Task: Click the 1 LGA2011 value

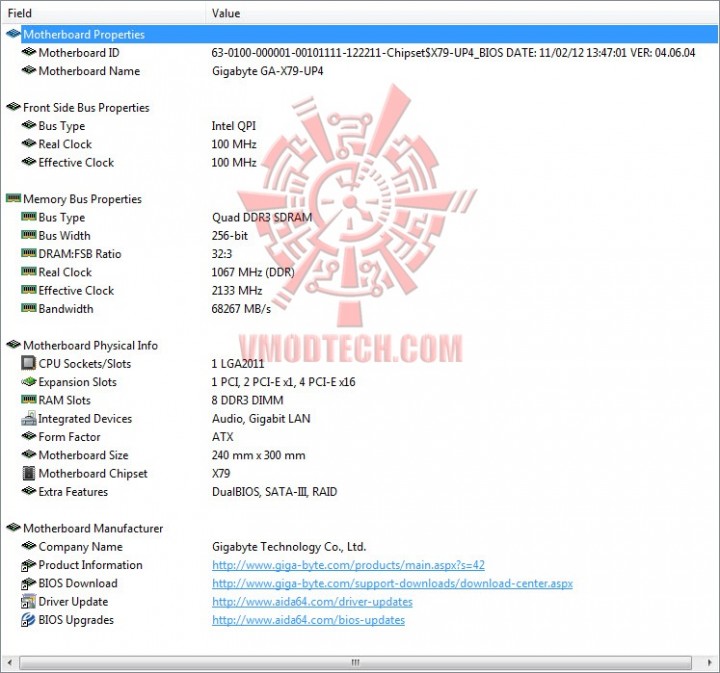Action: point(238,364)
